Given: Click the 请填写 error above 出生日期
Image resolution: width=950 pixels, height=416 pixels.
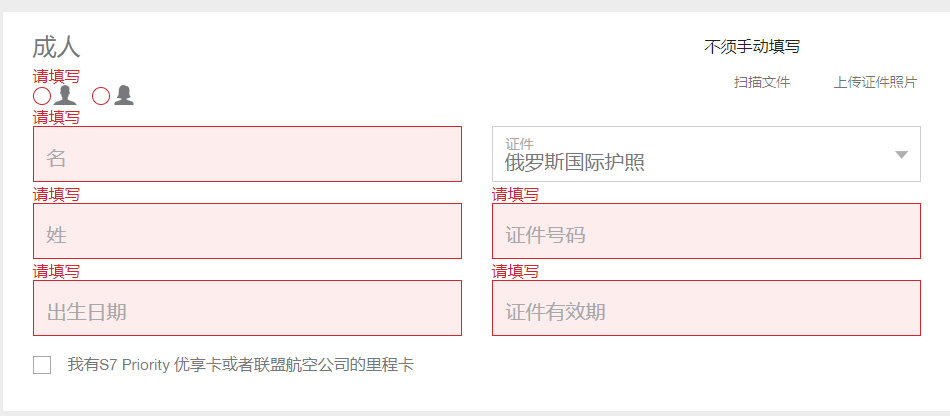Looking at the screenshot, I should click(56, 271).
